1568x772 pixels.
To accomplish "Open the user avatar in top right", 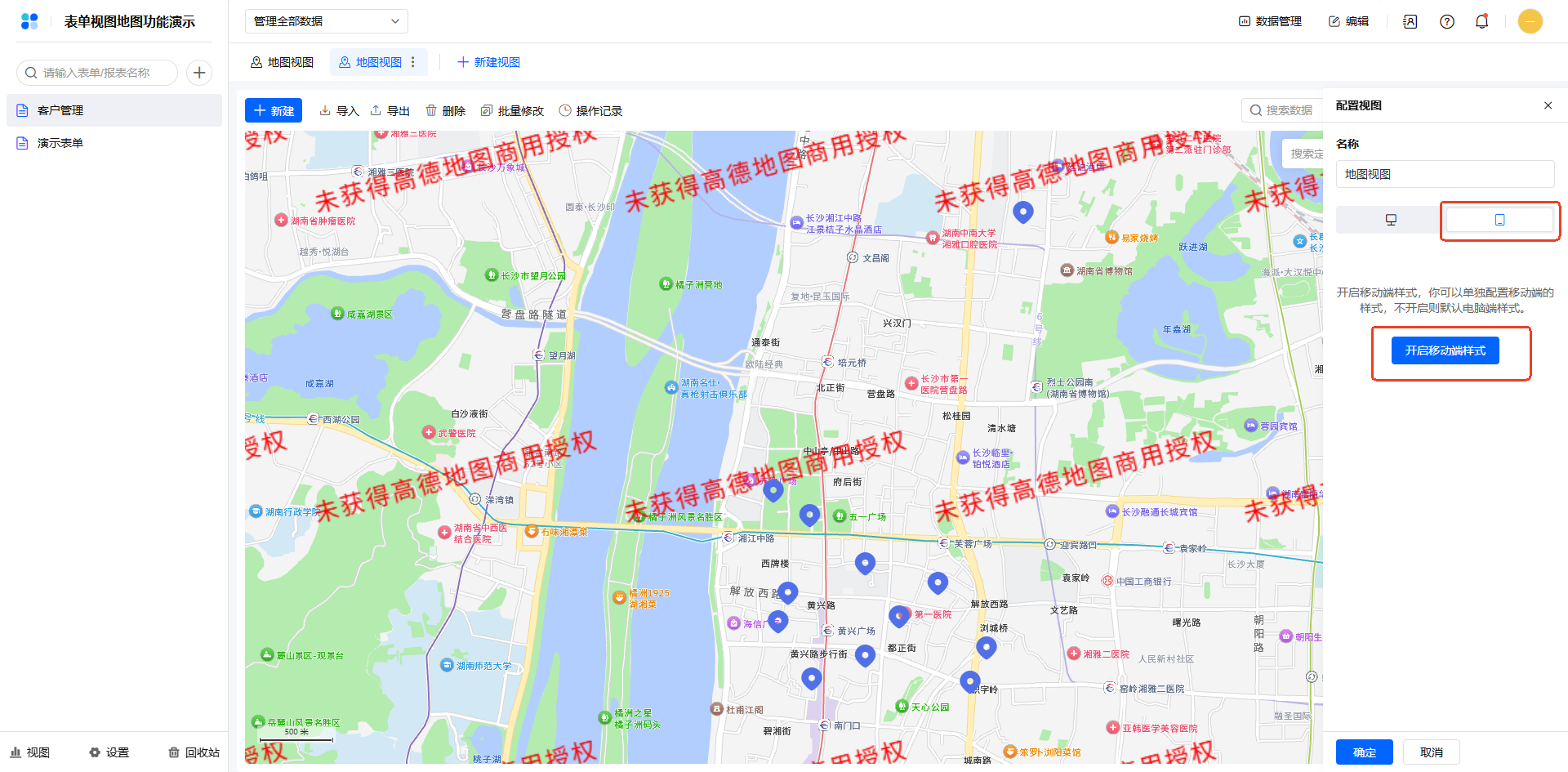I will [x=1530, y=21].
